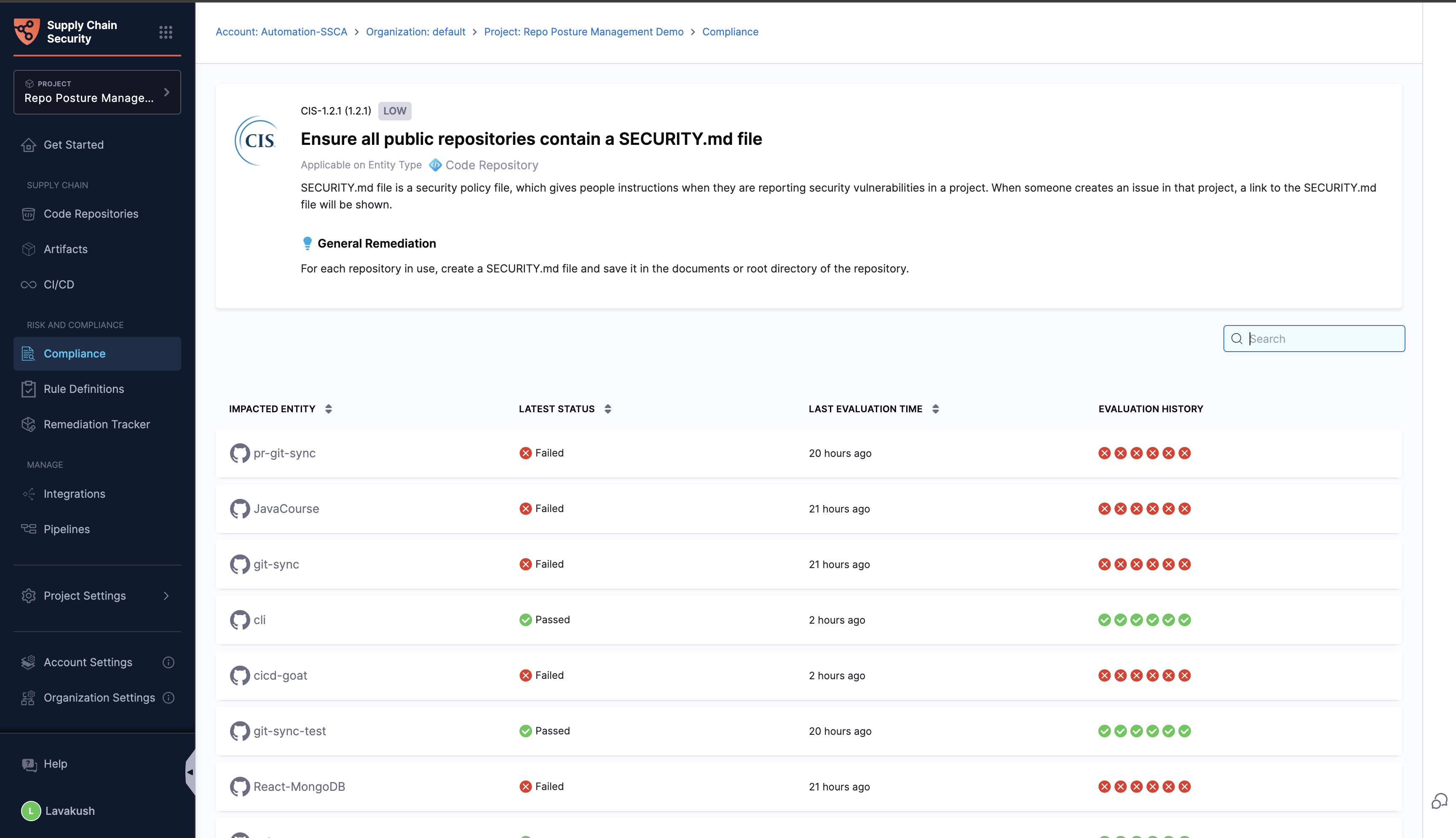Click the GitHub icon next to cicd-goat
Viewport: 1456px width, 838px height.
[239, 676]
